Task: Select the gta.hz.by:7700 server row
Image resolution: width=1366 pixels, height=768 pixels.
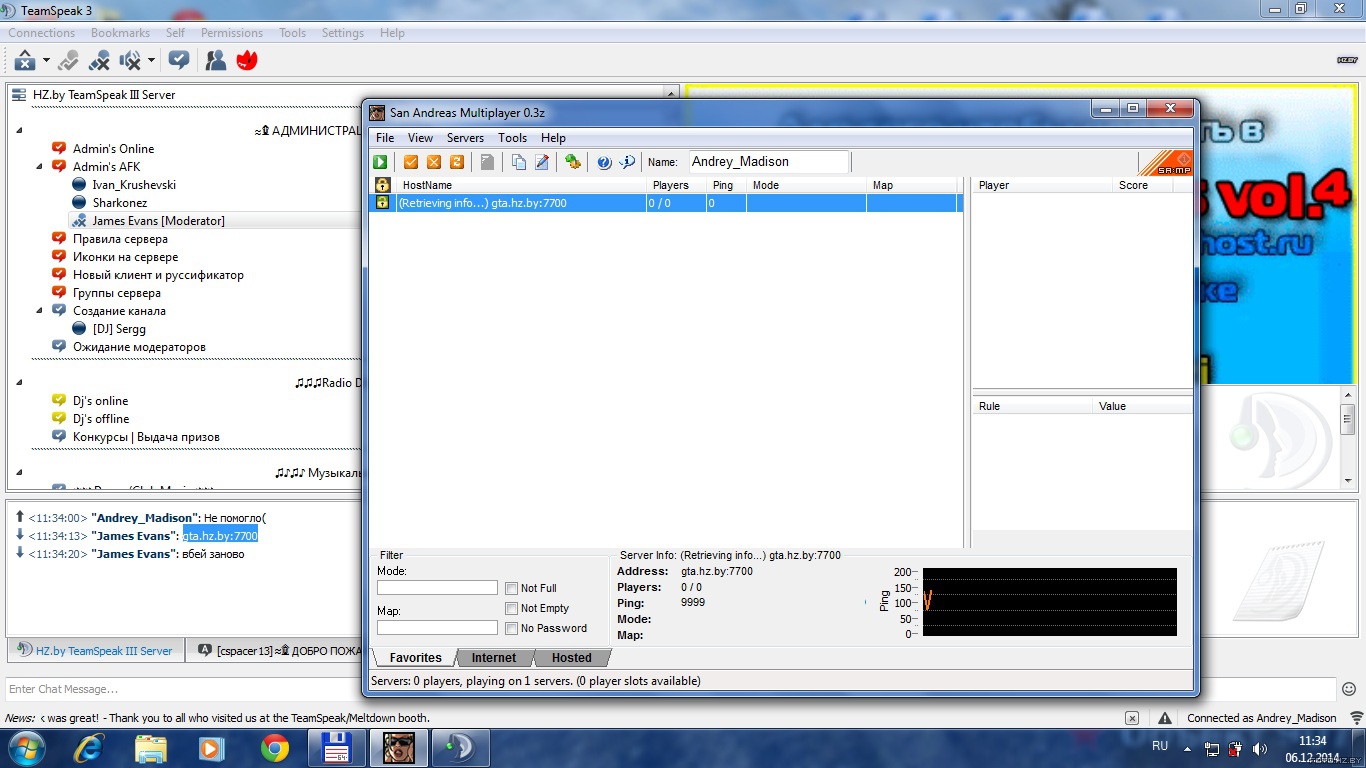Action: click(666, 203)
